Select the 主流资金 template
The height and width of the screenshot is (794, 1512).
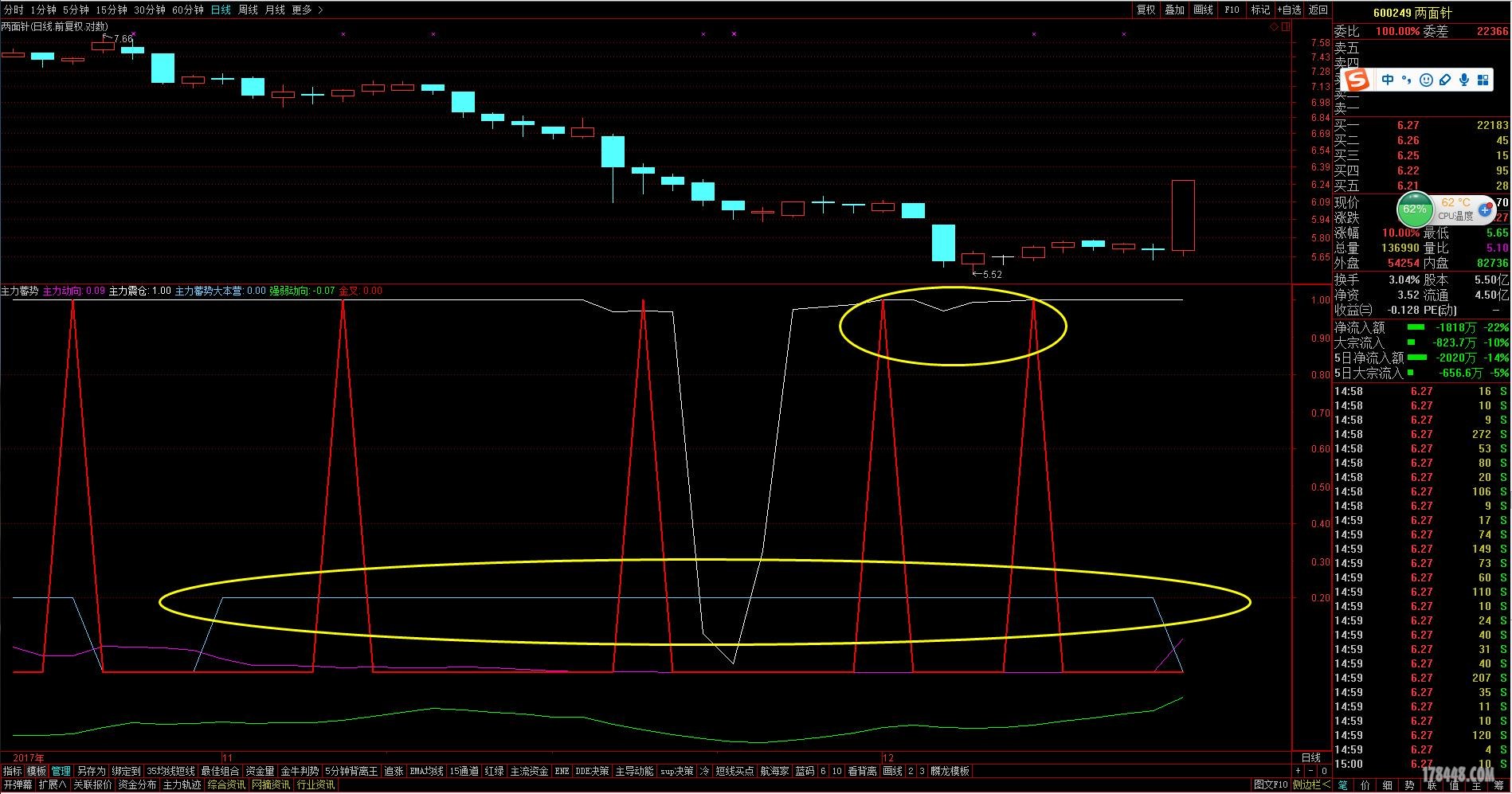[529, 771]
